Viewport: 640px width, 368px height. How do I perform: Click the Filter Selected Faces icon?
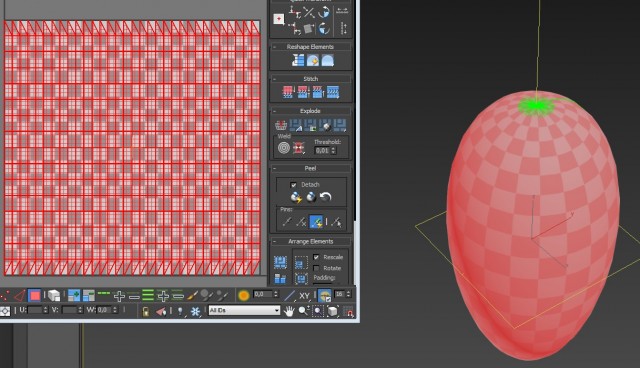[x=161, y=312]
